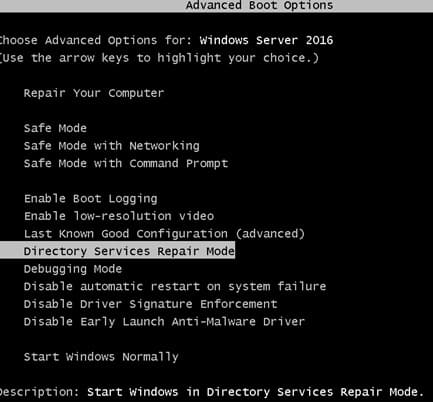
Task: Click the (advanced) suffix text
Action: [x=270, y=234]
